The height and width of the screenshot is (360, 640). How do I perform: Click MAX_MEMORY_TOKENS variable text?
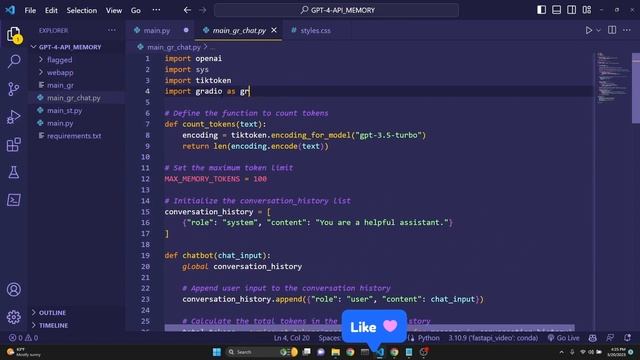[202, 179]
